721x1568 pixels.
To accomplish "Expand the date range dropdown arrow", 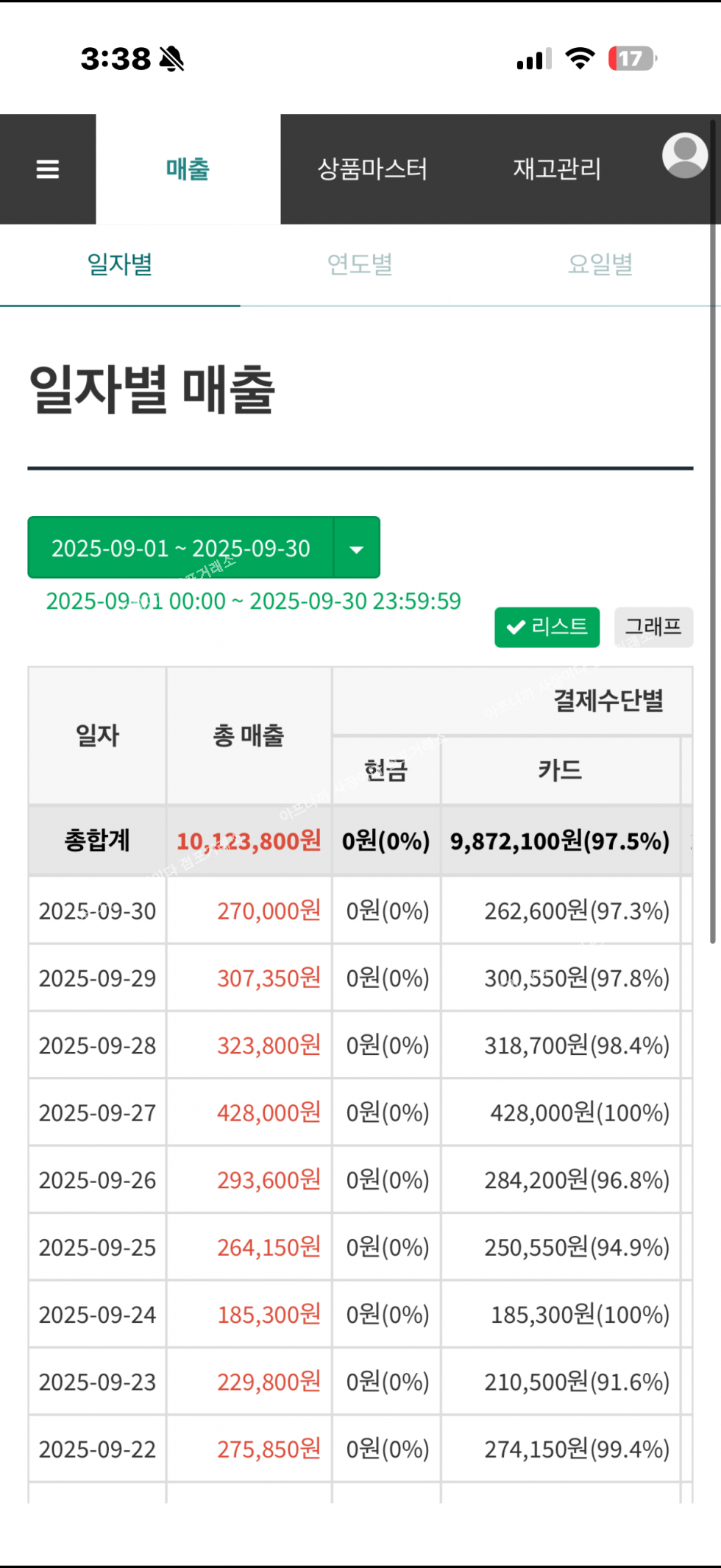I will pyautogui.click(x=357, y=548).
